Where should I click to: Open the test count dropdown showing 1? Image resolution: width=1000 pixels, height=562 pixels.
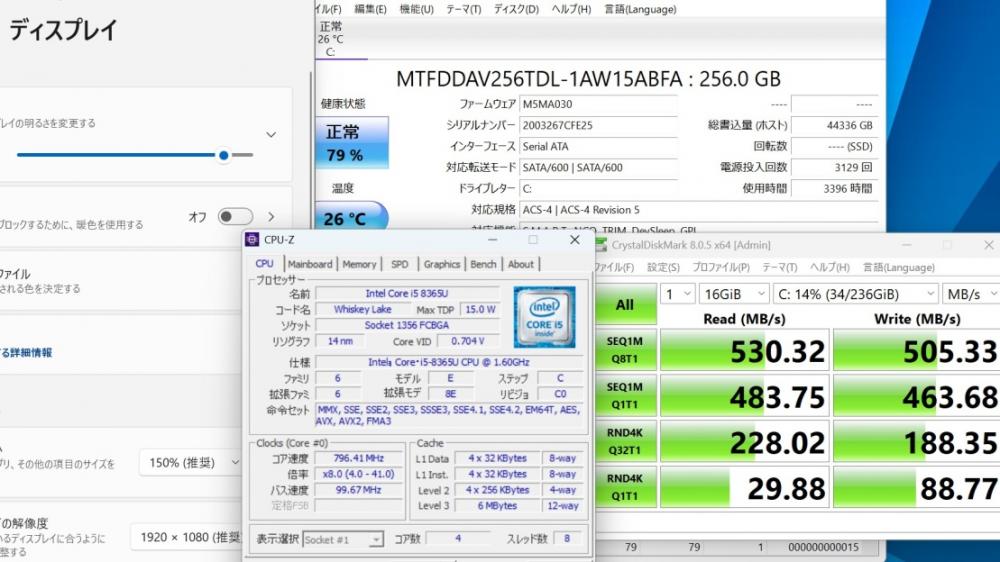(x=678, y=294)
